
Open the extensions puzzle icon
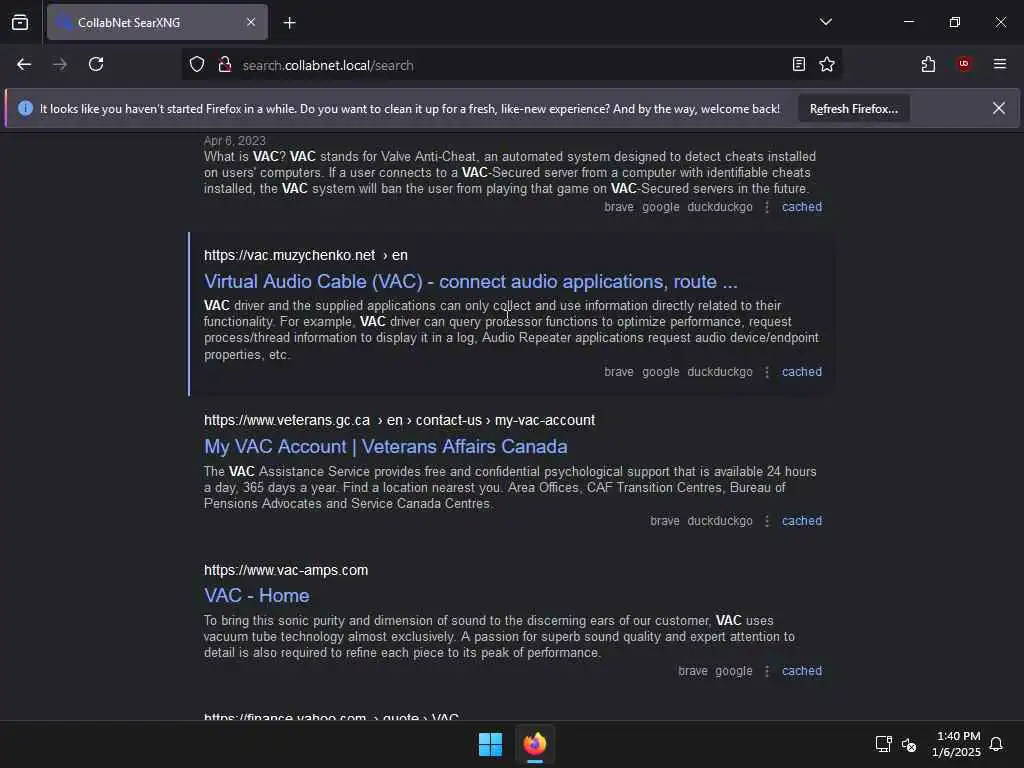(x=928, y=64)
